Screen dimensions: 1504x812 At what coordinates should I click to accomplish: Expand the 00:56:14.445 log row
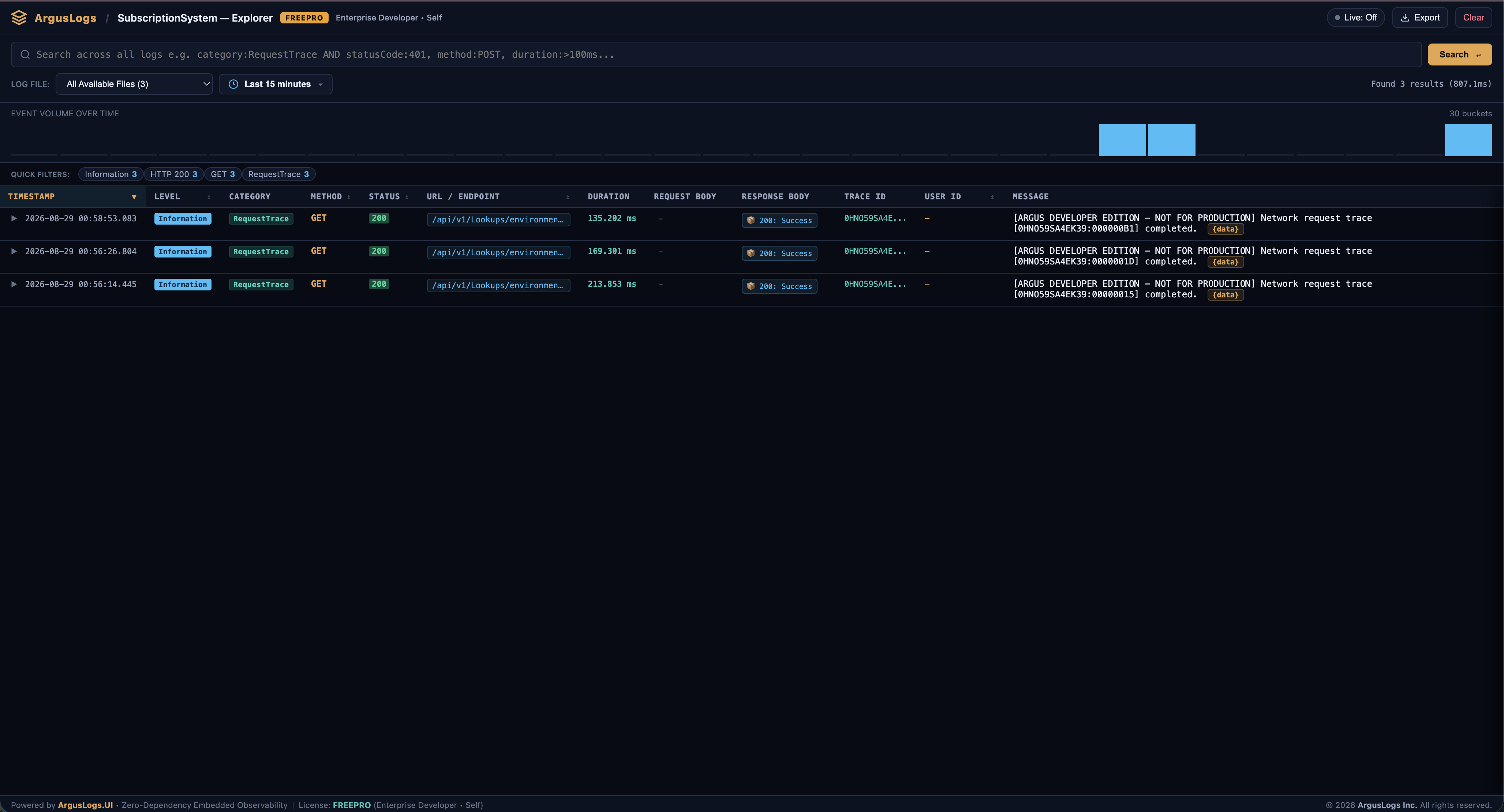tap(14, 284)
